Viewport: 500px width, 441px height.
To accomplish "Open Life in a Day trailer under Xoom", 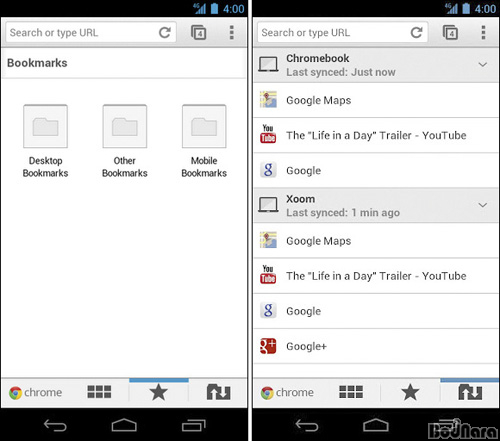I will point(376,276).
